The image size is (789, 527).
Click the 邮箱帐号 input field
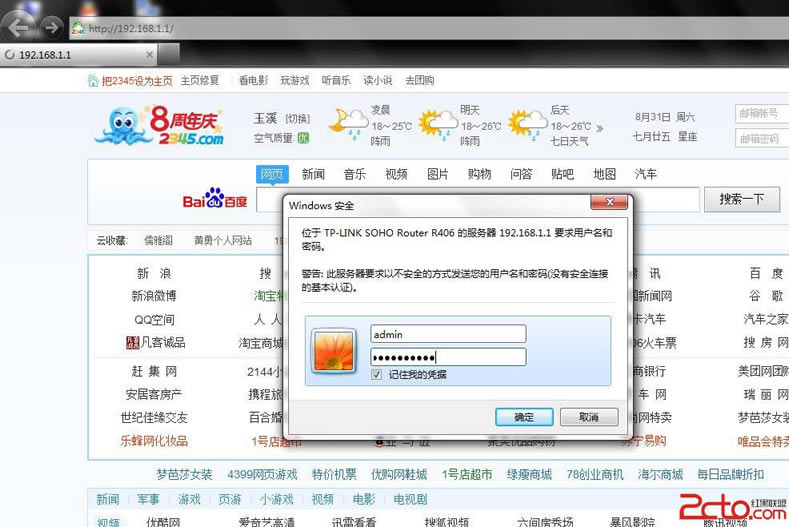point(762,114)
